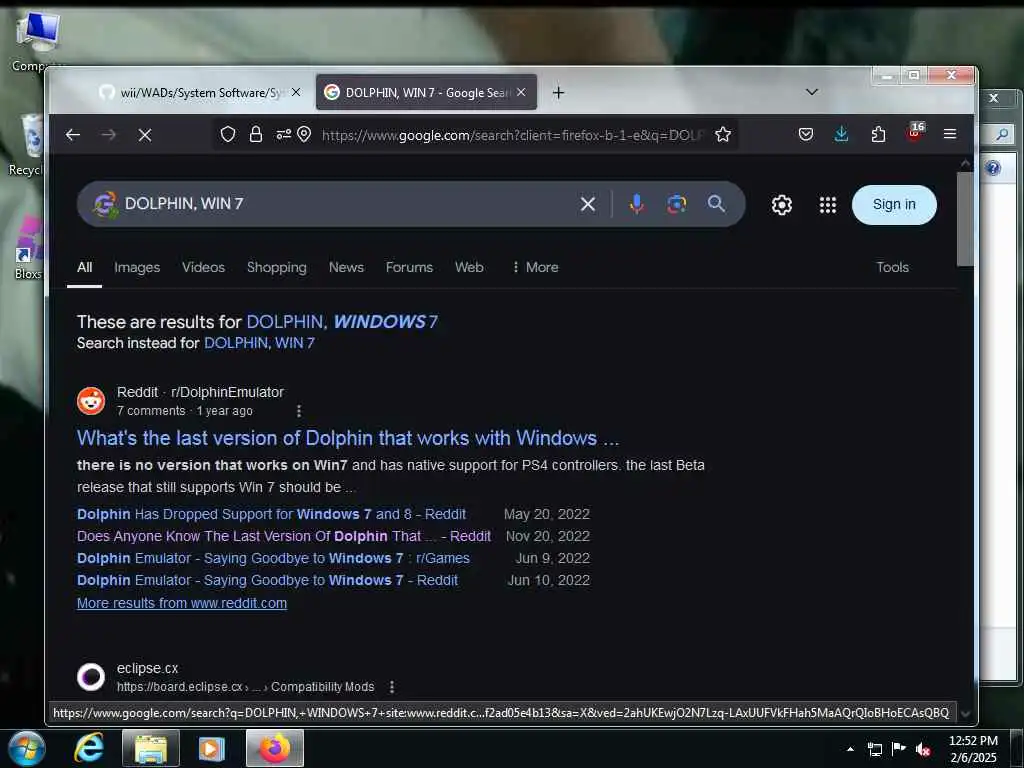
Task: Switch to Shopping results
Action: (276, 267)
